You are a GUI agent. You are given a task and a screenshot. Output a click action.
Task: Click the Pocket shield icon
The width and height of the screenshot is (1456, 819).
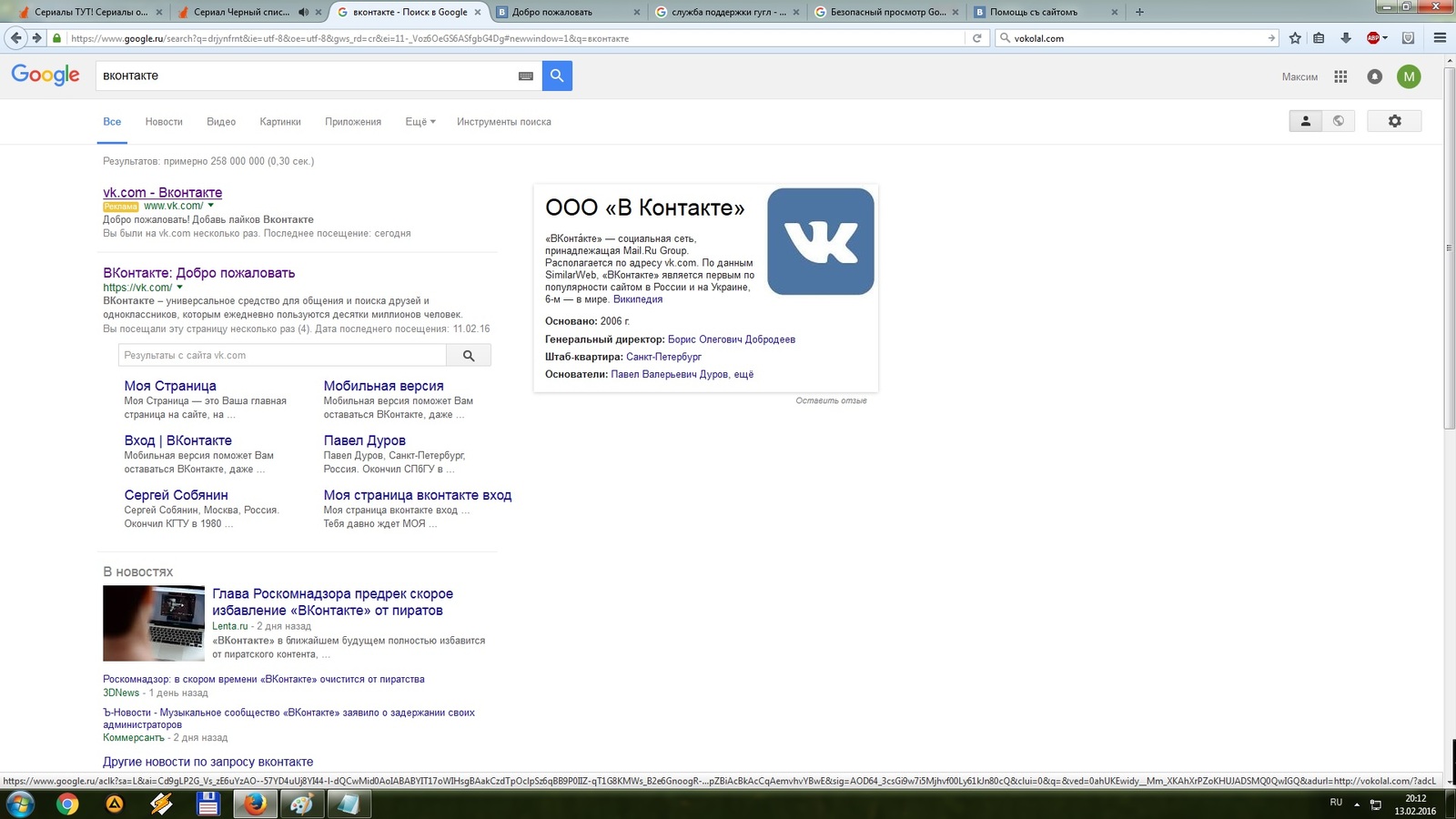point(1408,38)
